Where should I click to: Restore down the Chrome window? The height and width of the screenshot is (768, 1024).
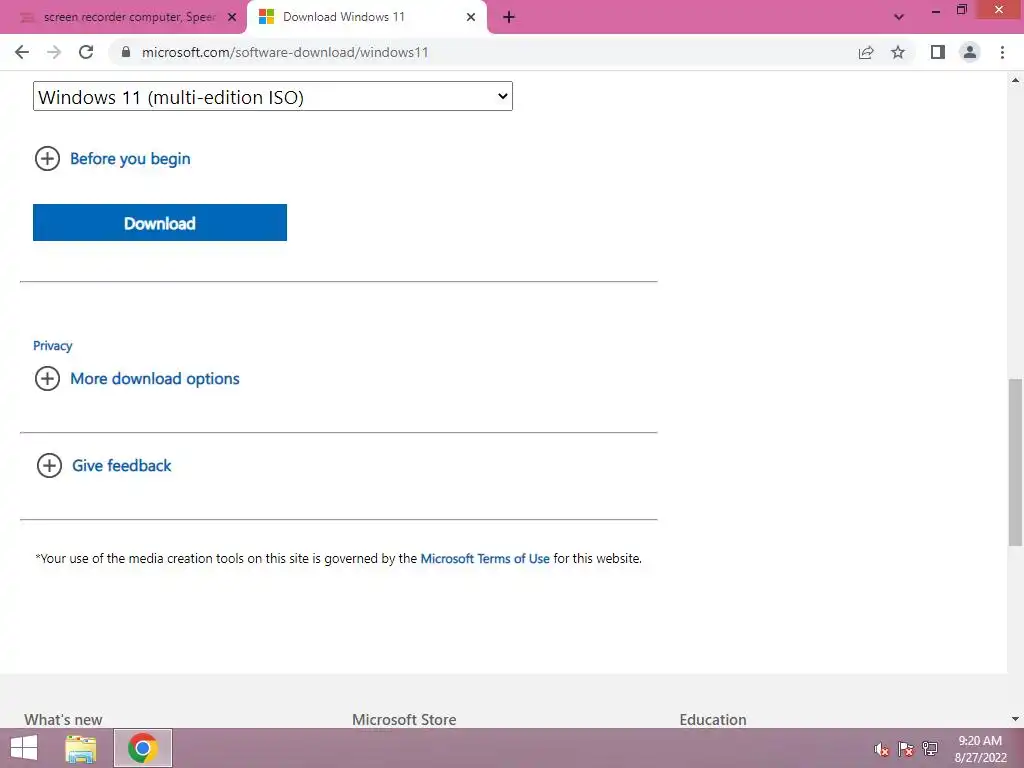961,10
